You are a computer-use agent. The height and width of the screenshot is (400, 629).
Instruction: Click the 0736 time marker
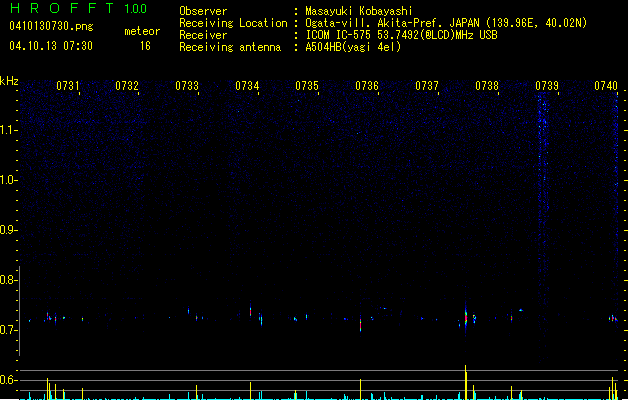(367, 86)
